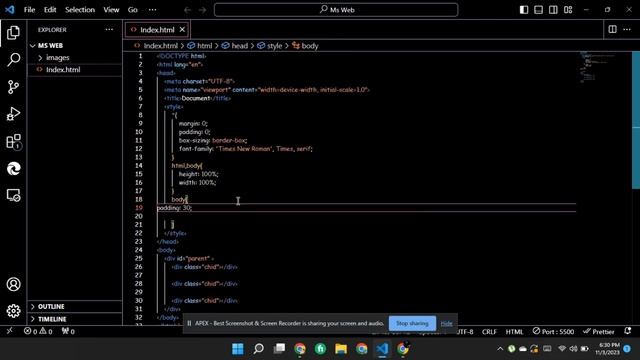Click Stop sharing button
Screen dimensions: 640x360
tap(412, 323)
